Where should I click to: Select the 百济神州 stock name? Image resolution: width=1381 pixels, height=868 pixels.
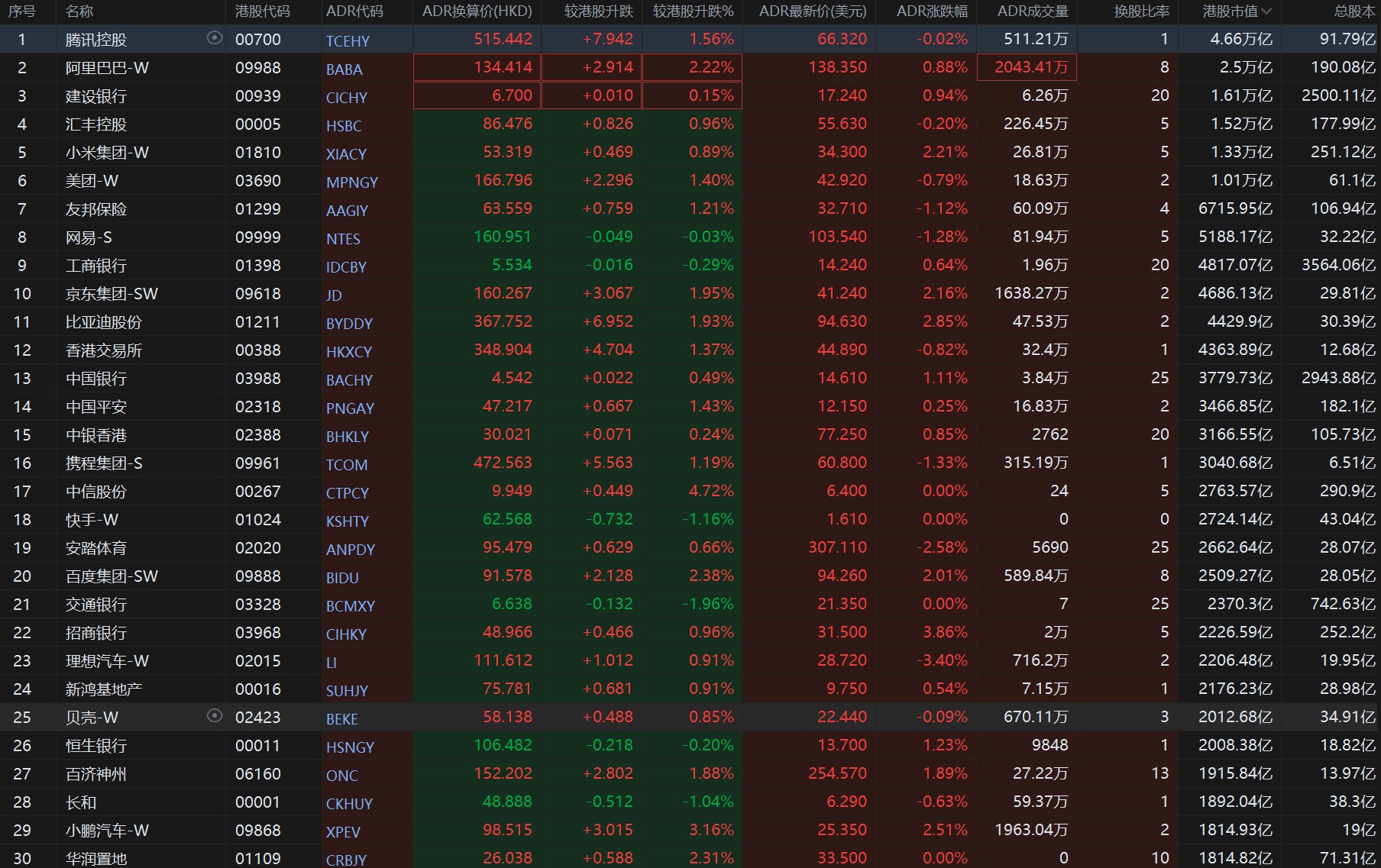(96, 774)
